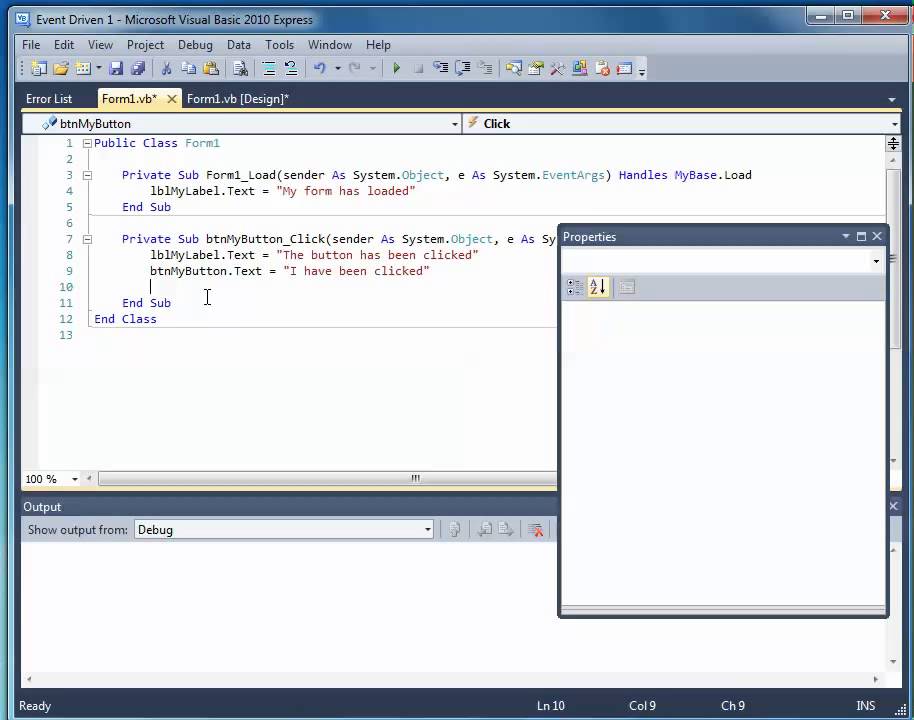Click the Undo arrow icon
Screen dimensions: 914x720
(x=319, y=69)
